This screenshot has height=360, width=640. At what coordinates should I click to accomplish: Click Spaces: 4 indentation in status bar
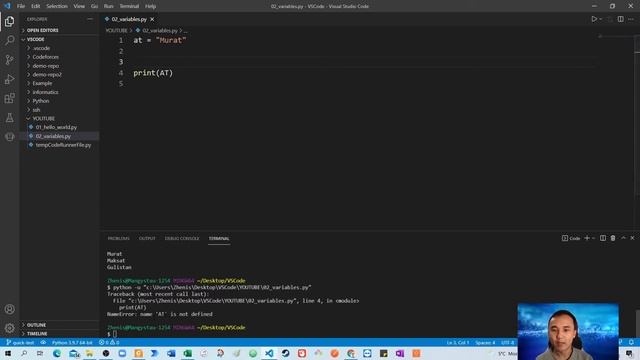pyautogui.click(x=485, y=342)
